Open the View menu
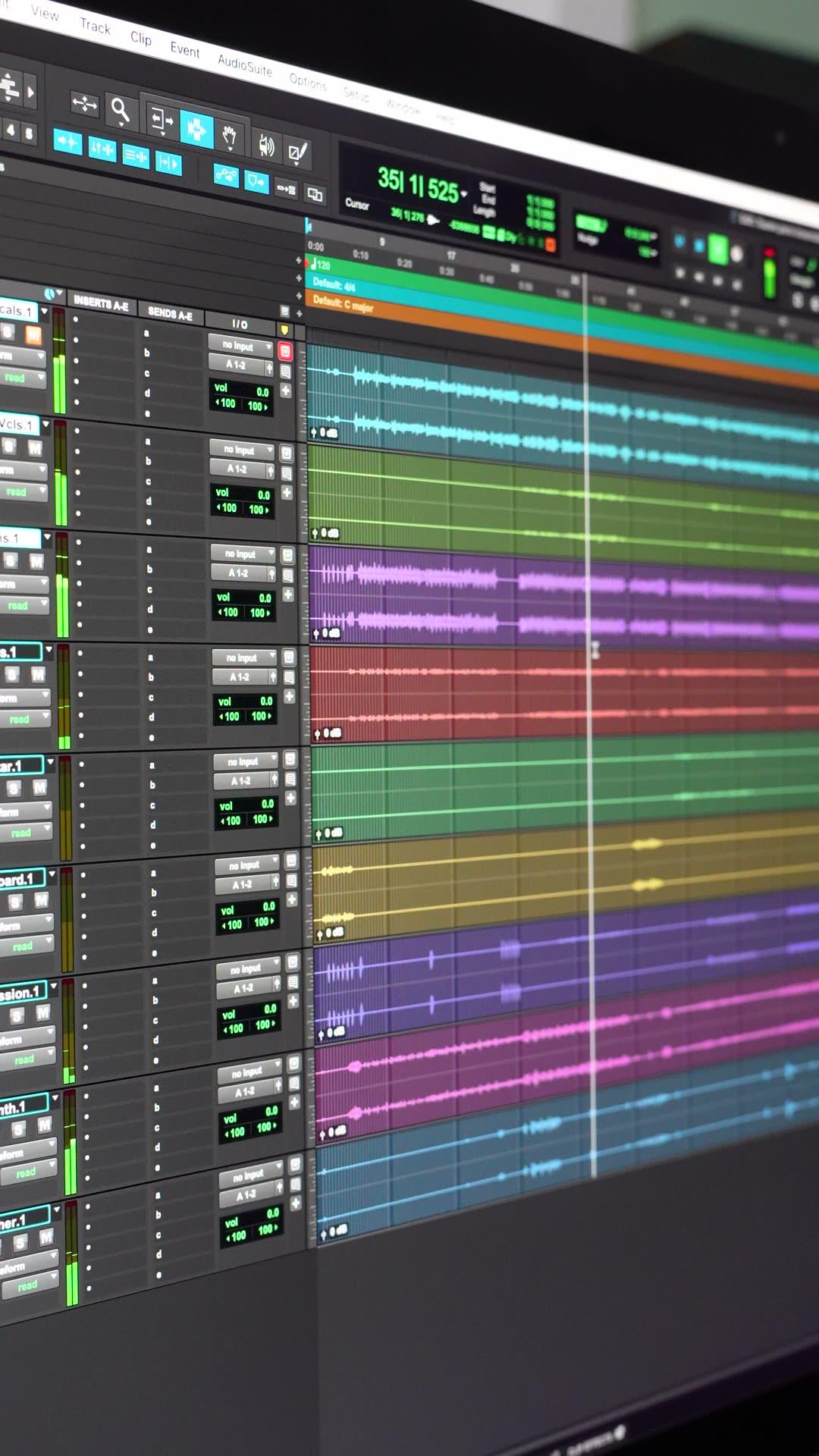Screen dimensions: 819x1456 pos(45,12)
